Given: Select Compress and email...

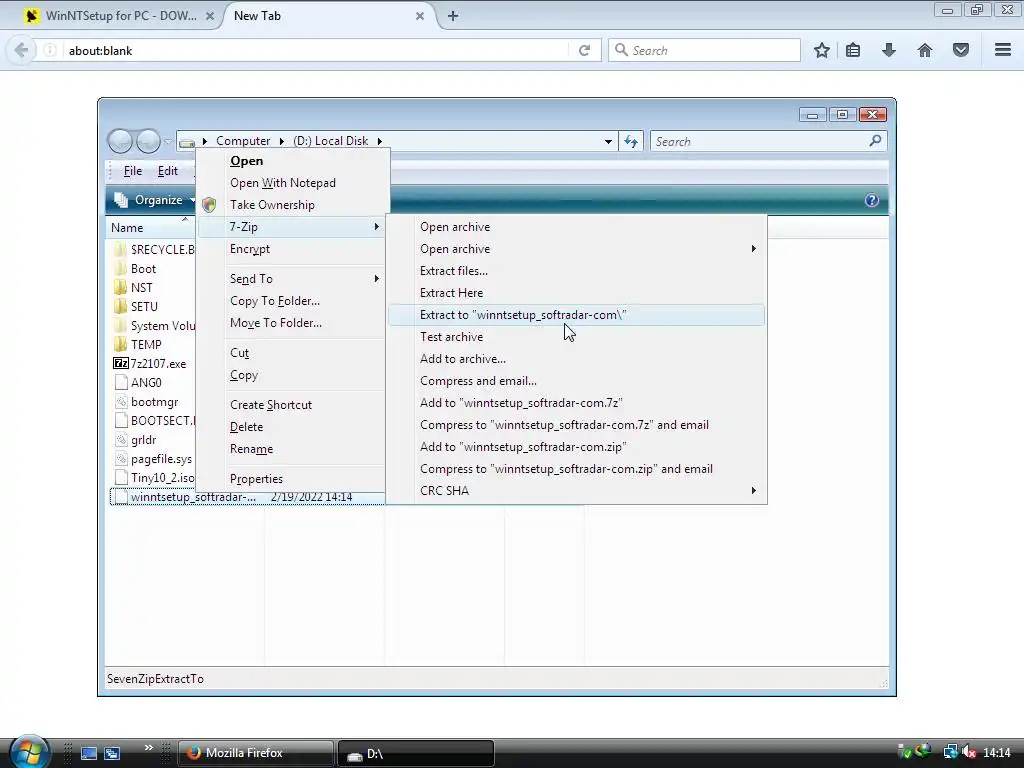Looking at the screenshot, I should (x=577, y=381).
